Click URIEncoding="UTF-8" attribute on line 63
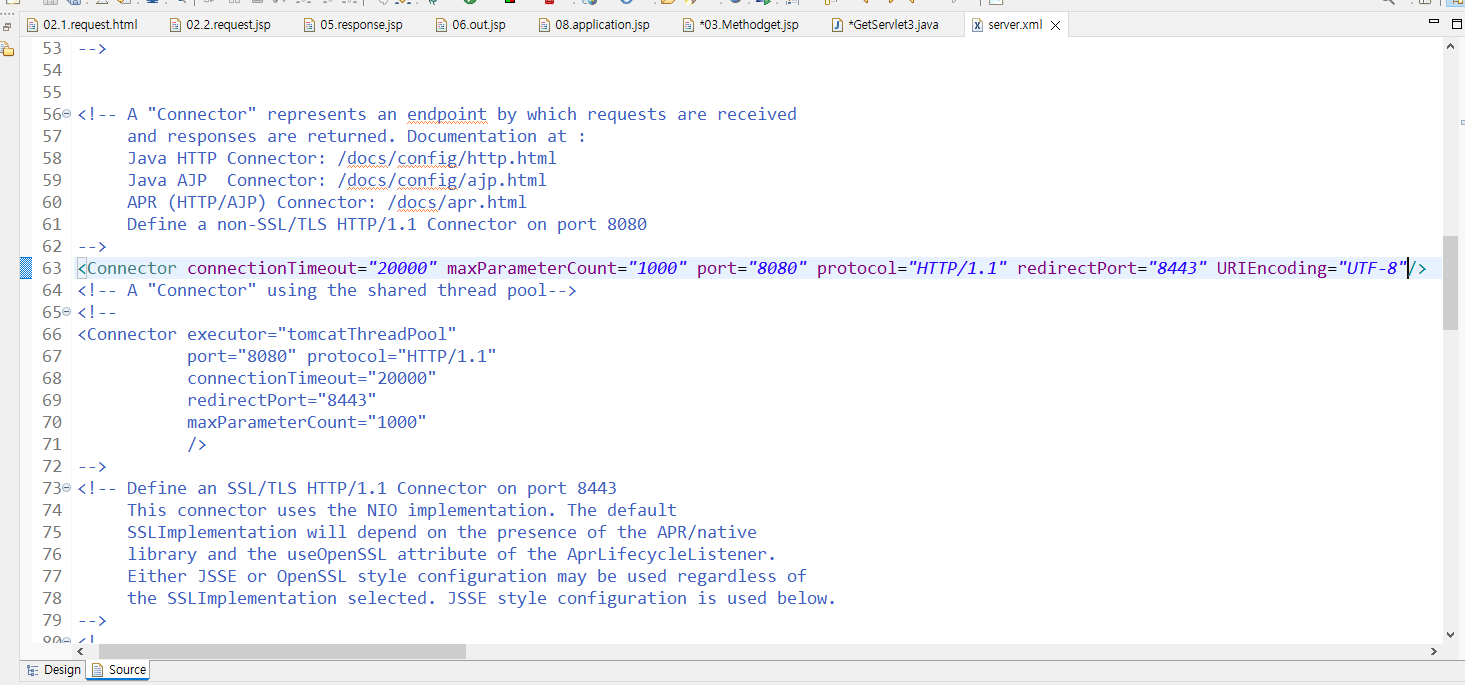Image resolution: width=1465 pixels, height=685 pixels. [x=1312, y=268]
